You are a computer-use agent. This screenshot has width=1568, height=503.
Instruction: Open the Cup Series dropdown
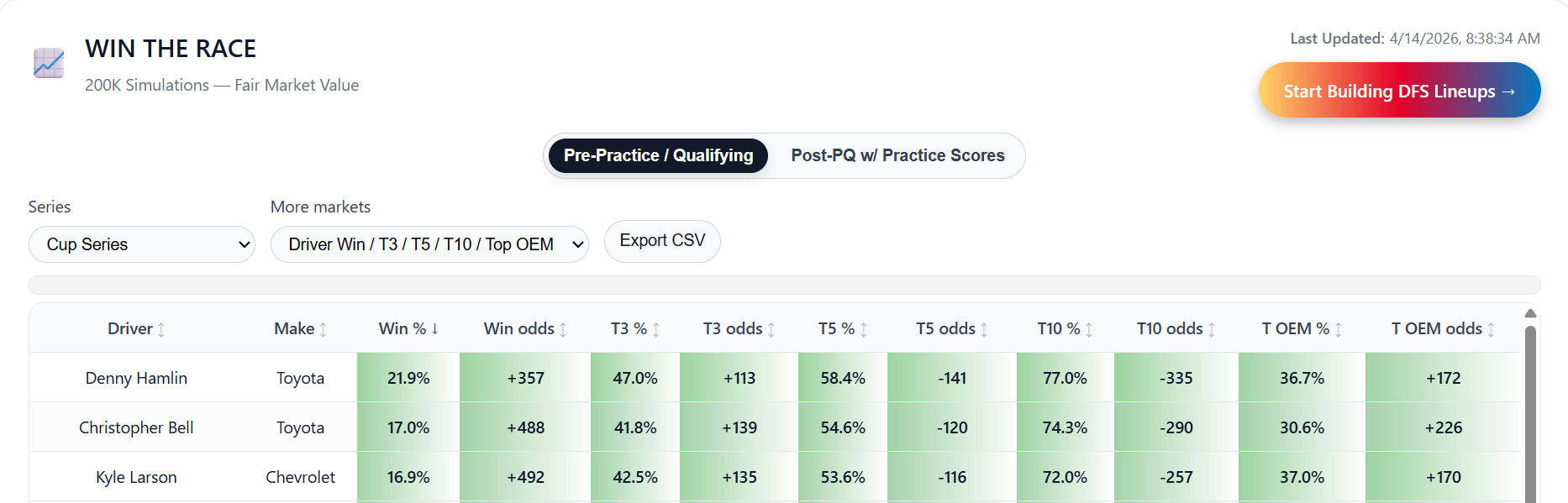pos(142,244)
